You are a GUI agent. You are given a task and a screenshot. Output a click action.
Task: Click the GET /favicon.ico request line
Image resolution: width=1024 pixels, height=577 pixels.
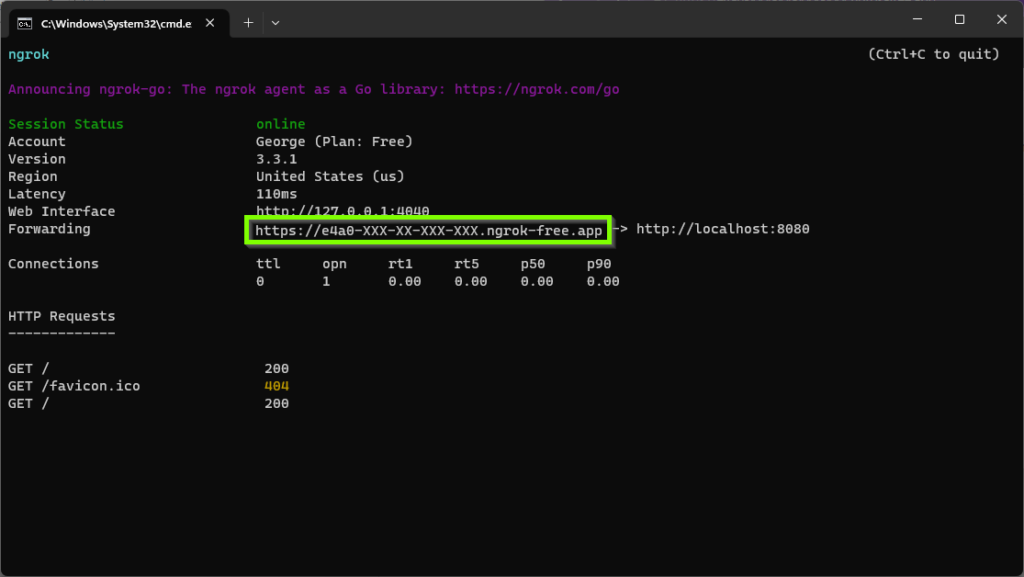(x=74, y=386)
